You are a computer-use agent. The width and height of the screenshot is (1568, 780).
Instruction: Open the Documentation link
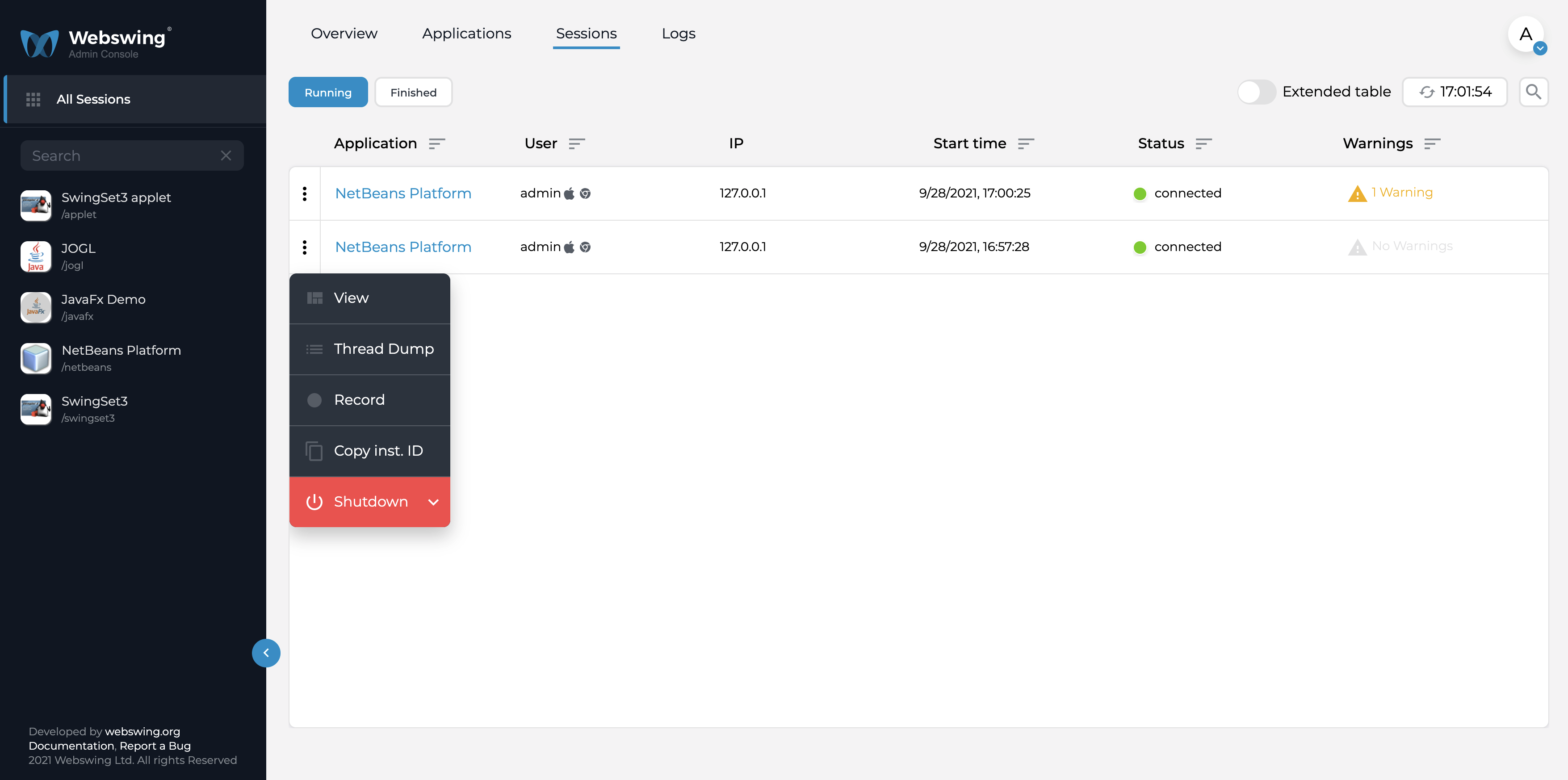coord(71,746)
